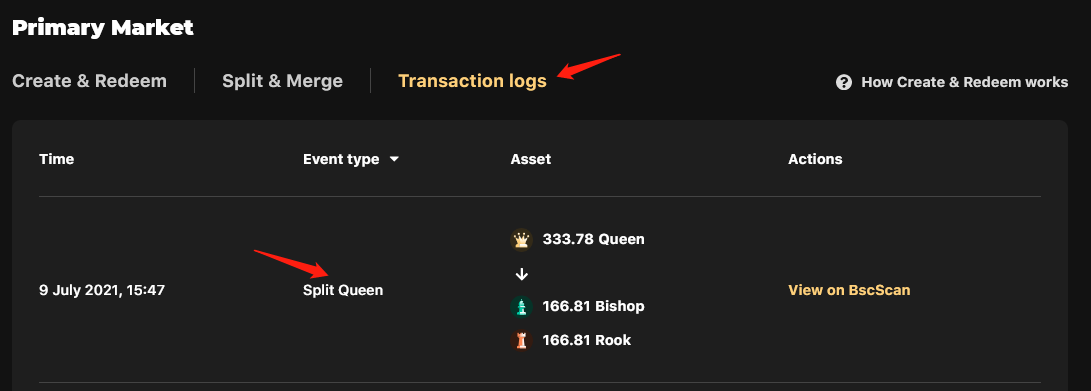Viewport: 1091px width, 391px height.
Task: Switch to the Create & Redeem tab
Action: [x=90, y=81]
